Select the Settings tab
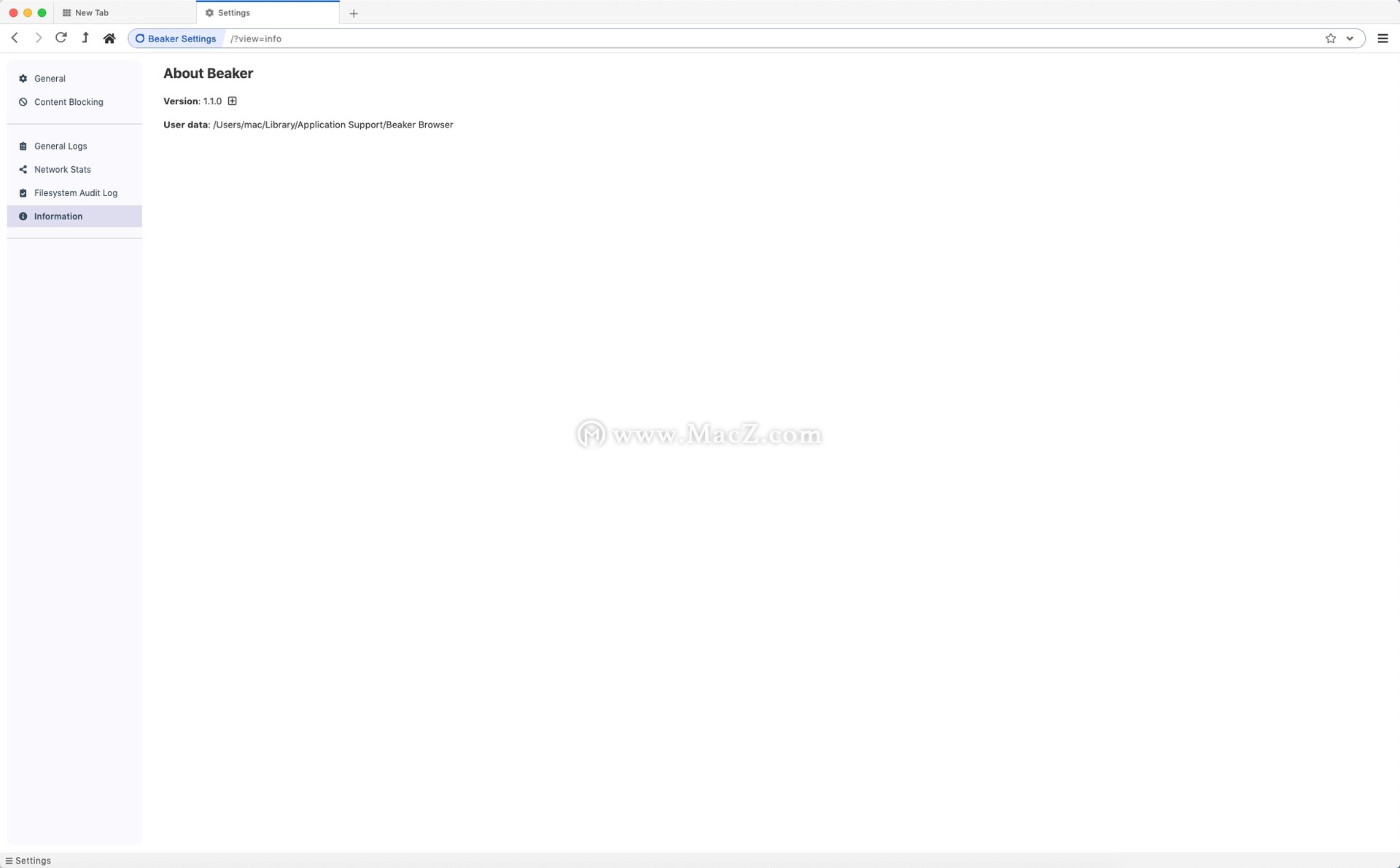The width and height of the screenshot is (1400, 868). [268, 12]
